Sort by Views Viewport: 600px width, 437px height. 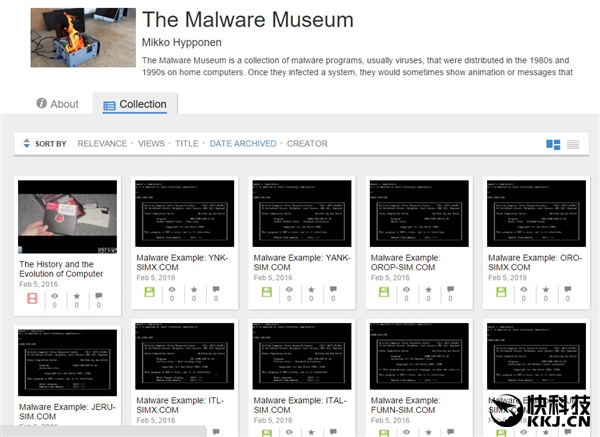point(151,143)
